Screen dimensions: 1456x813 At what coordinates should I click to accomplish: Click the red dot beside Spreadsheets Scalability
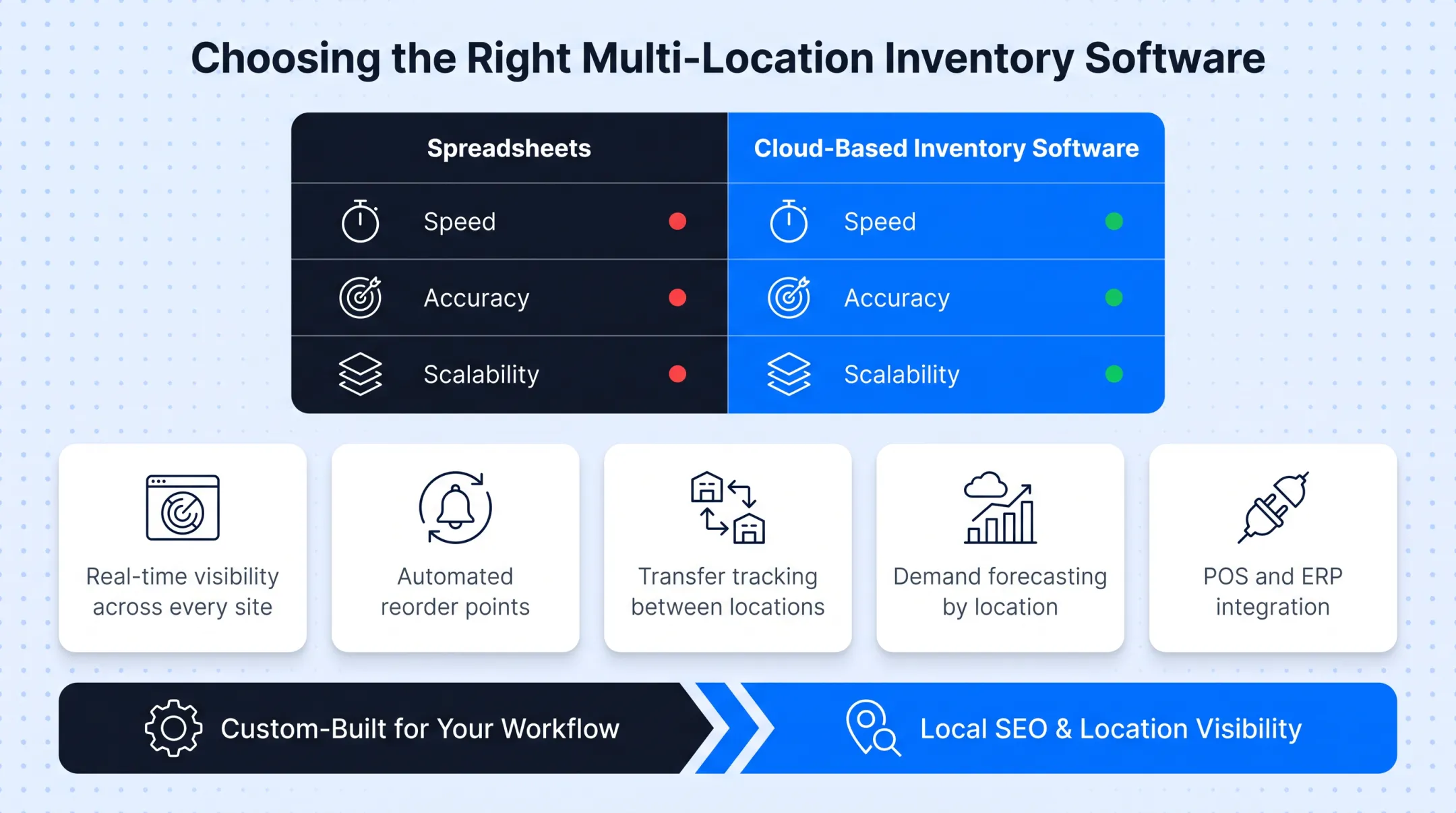click(677, 373)
